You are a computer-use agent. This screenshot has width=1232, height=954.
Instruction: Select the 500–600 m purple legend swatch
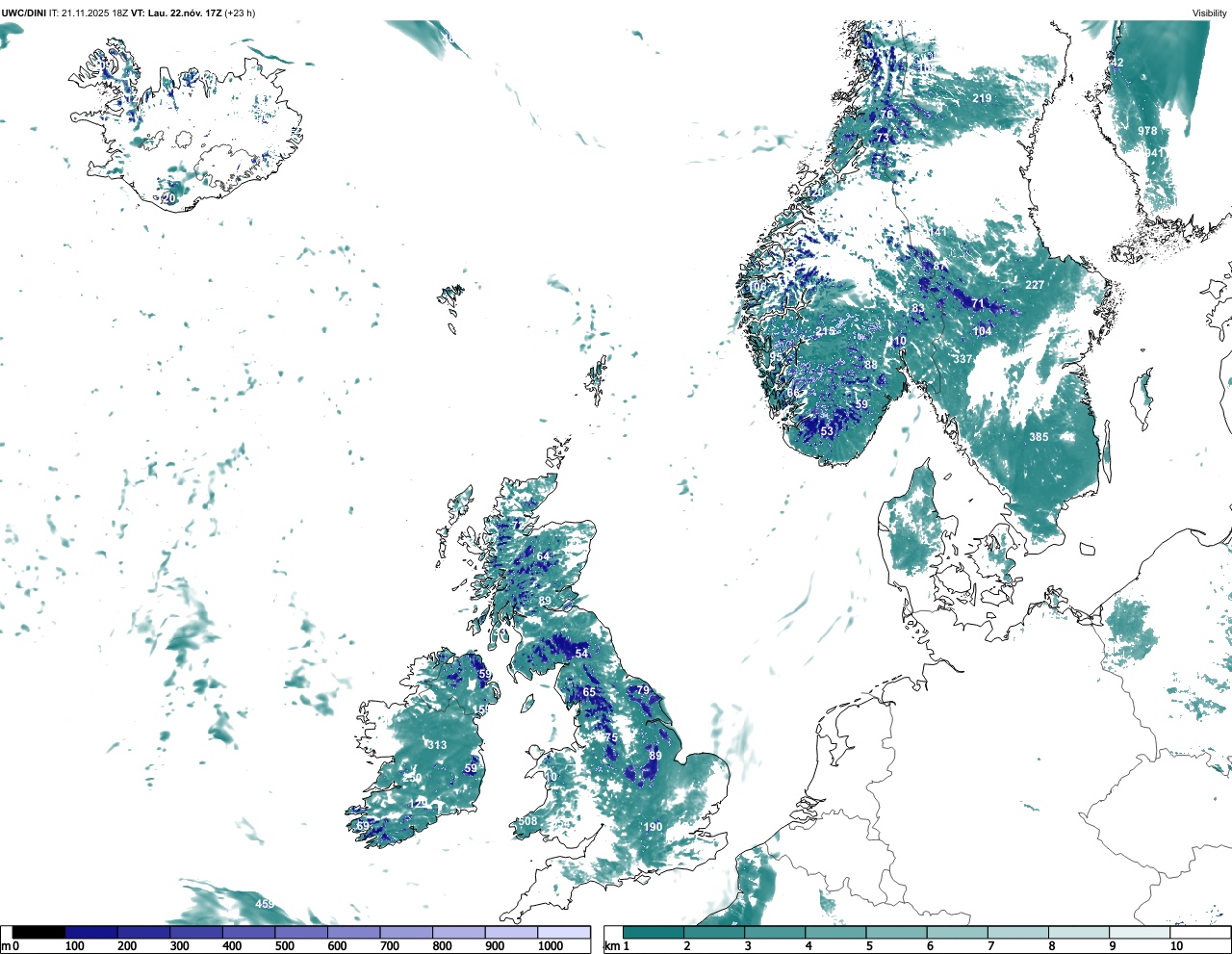301,933
